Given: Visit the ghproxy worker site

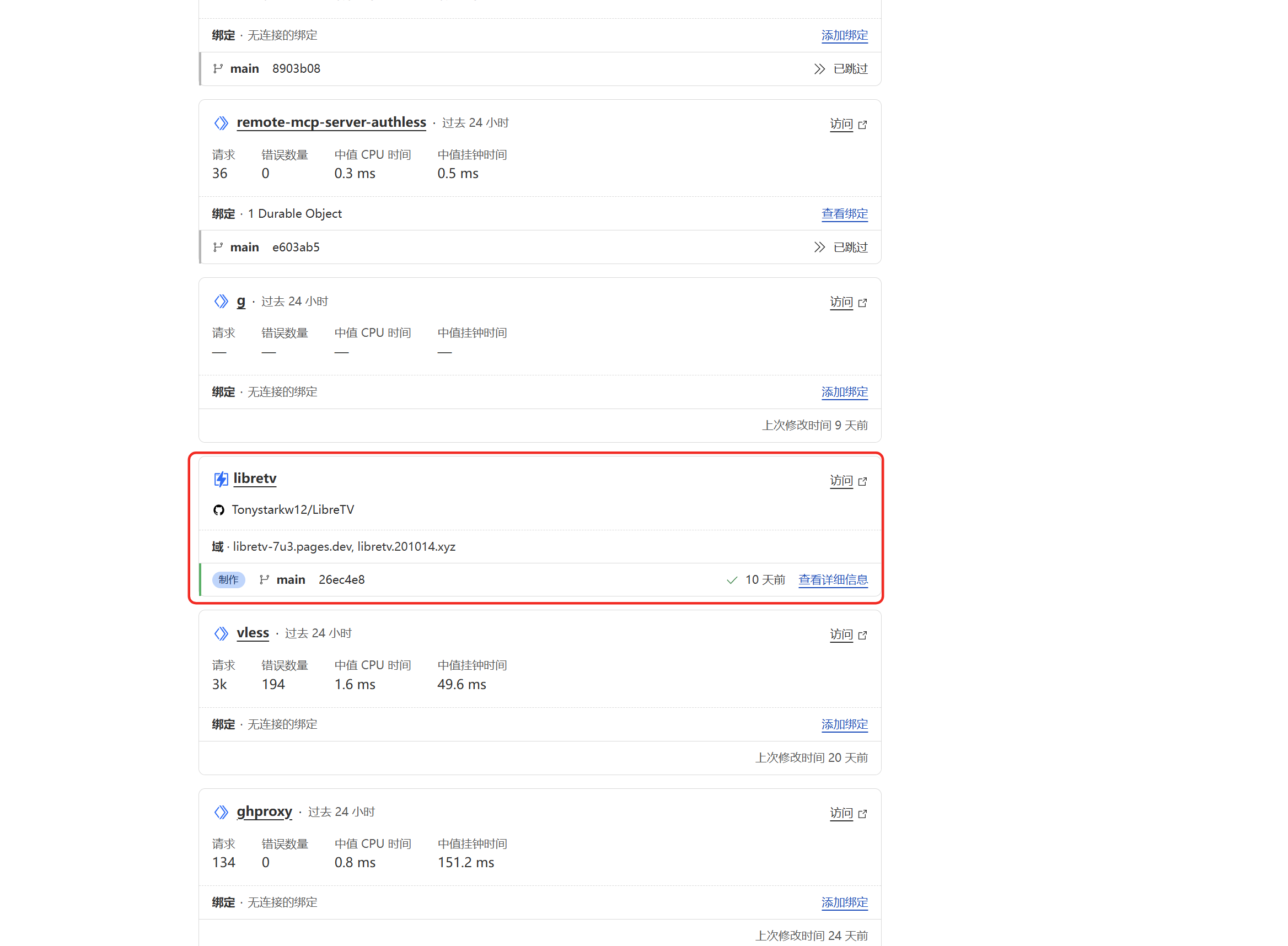Looking at the screenshot, I should 841,813.
